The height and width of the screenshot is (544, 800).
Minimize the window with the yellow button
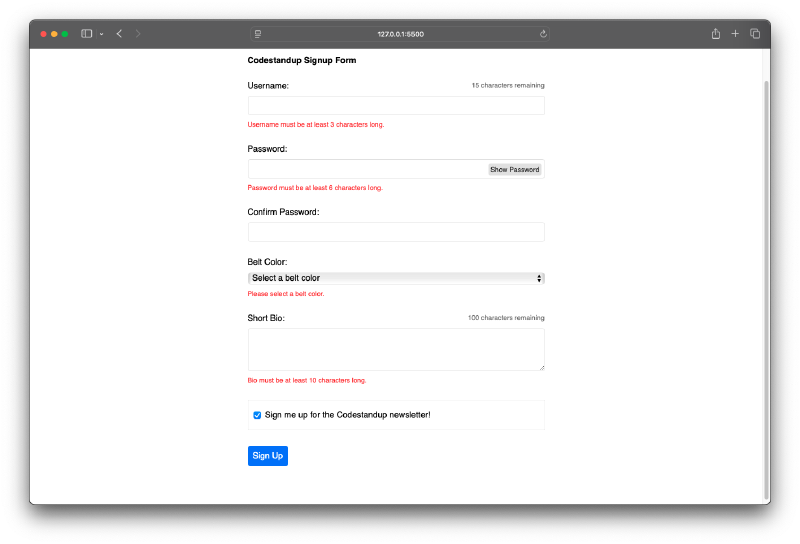click(x=54, y=34)
